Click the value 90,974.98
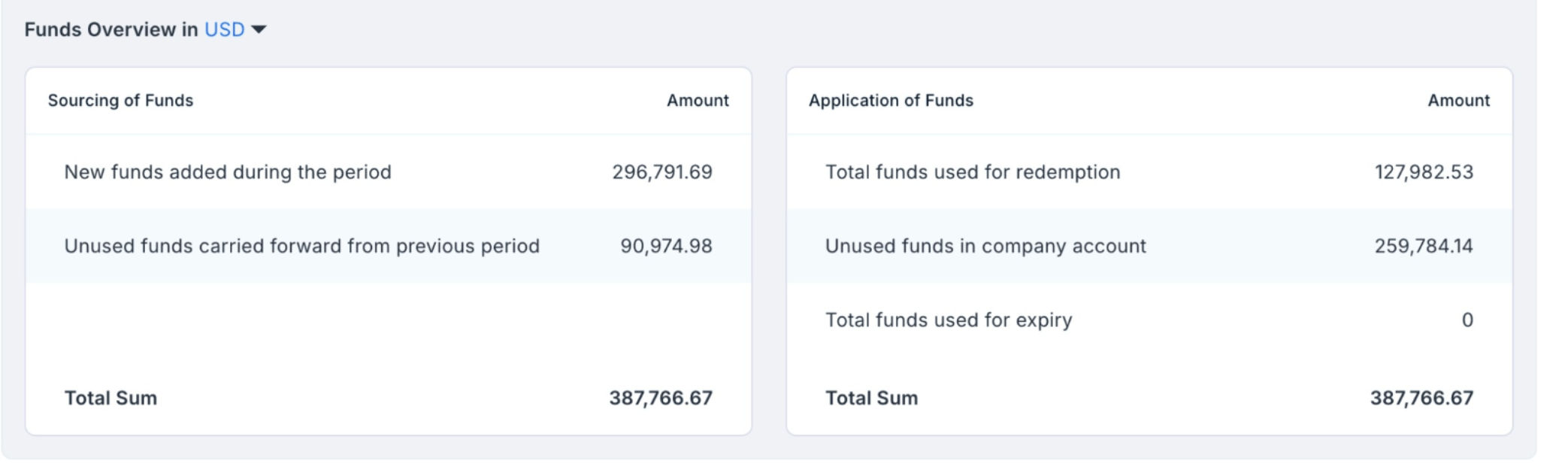Screen dimensions: 1568x470 coord(666,246)
